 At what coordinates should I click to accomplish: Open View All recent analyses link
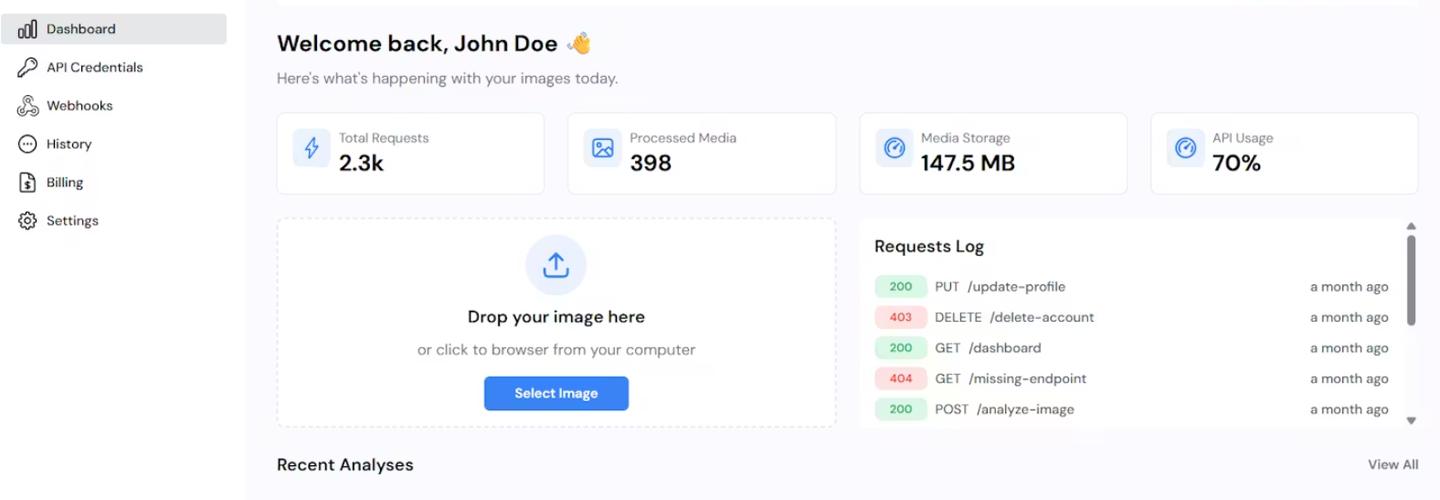(x=1392, y=464)
